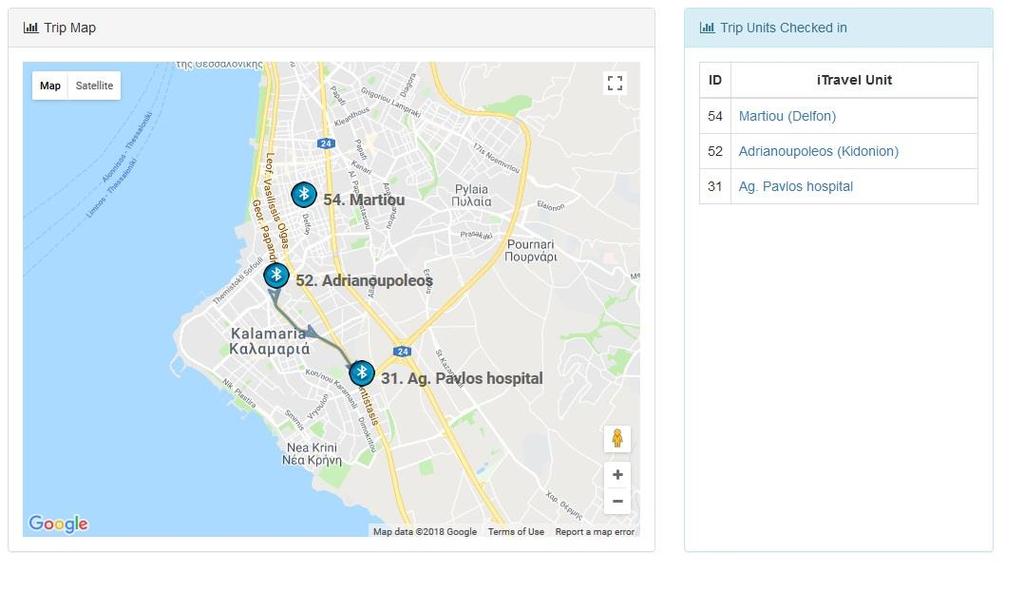This screenshot has width=1024, height=591.
Task: Click the Street View pegman icon
Action: [617, 438]
